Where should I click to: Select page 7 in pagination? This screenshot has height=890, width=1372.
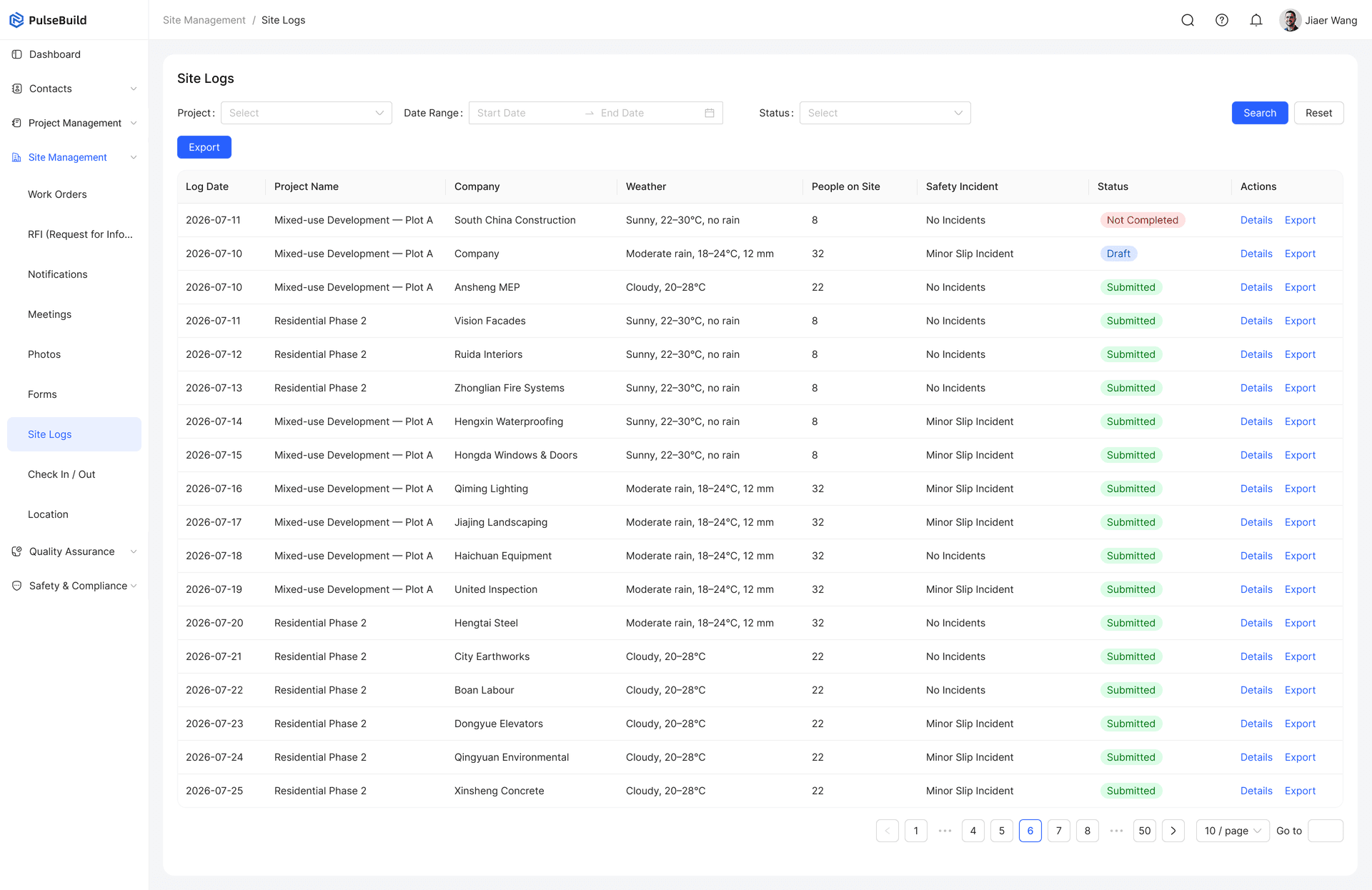(x=1059, y=831)
